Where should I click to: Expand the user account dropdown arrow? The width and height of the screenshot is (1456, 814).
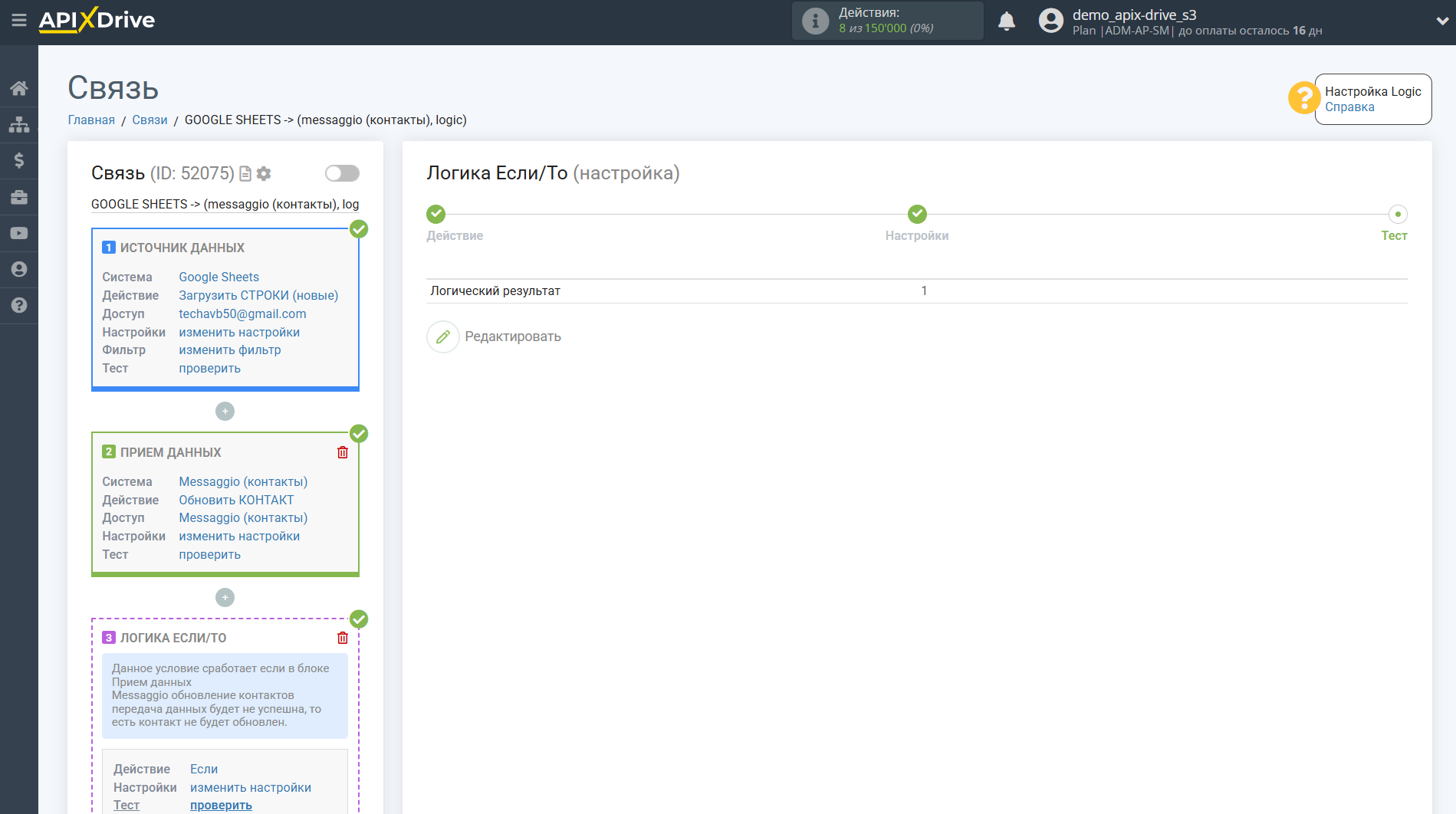[1441, 21]
